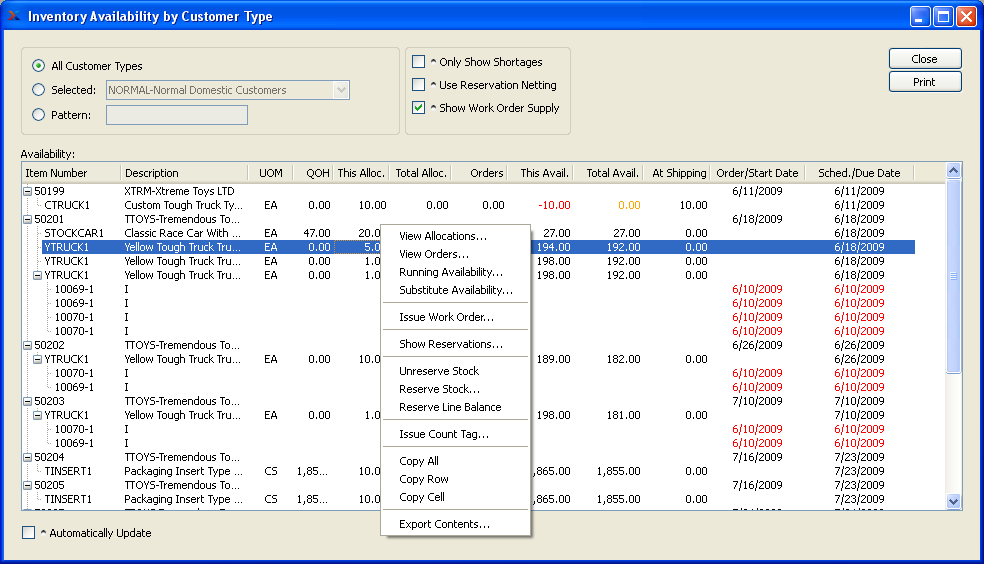
Task: Choose View Allocations from context menu
Action: pos(443,236)
